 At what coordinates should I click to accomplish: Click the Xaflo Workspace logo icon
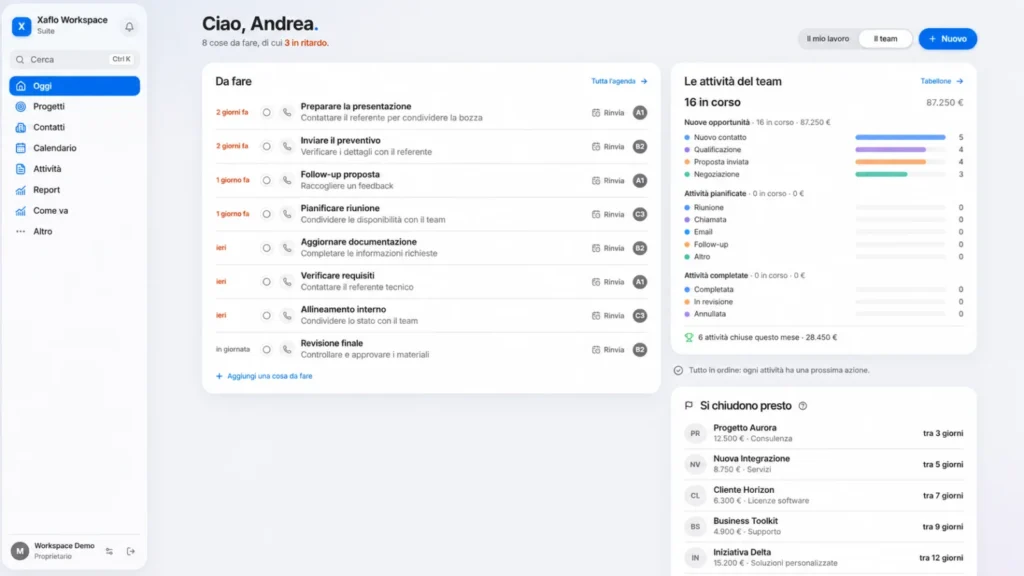(22, 26)
